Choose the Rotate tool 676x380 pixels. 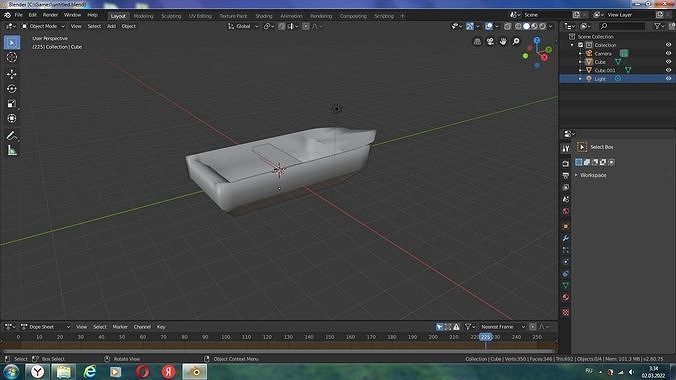(12, 89)
